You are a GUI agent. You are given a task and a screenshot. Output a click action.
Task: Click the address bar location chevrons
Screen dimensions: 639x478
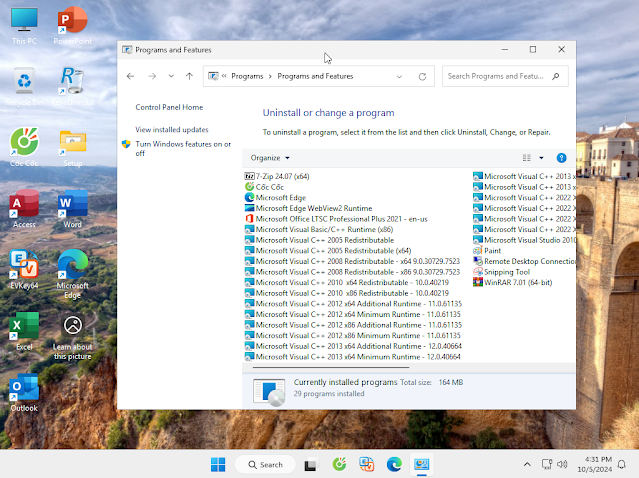click(x=224, y=76)
